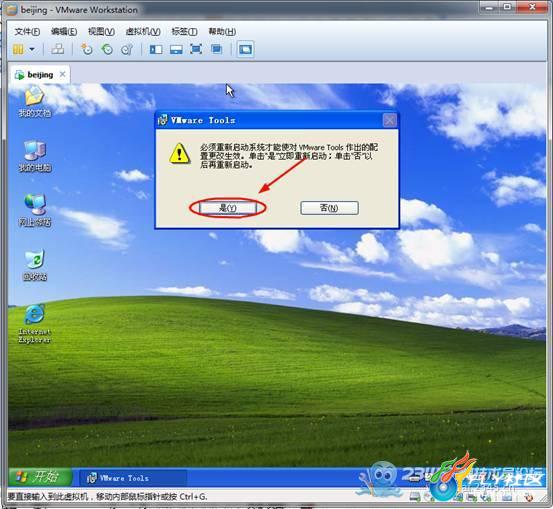The width and height of the screenshot is (553, 509).
Task: Expand the power options dropdown arrow
Action: click(32, 49)
